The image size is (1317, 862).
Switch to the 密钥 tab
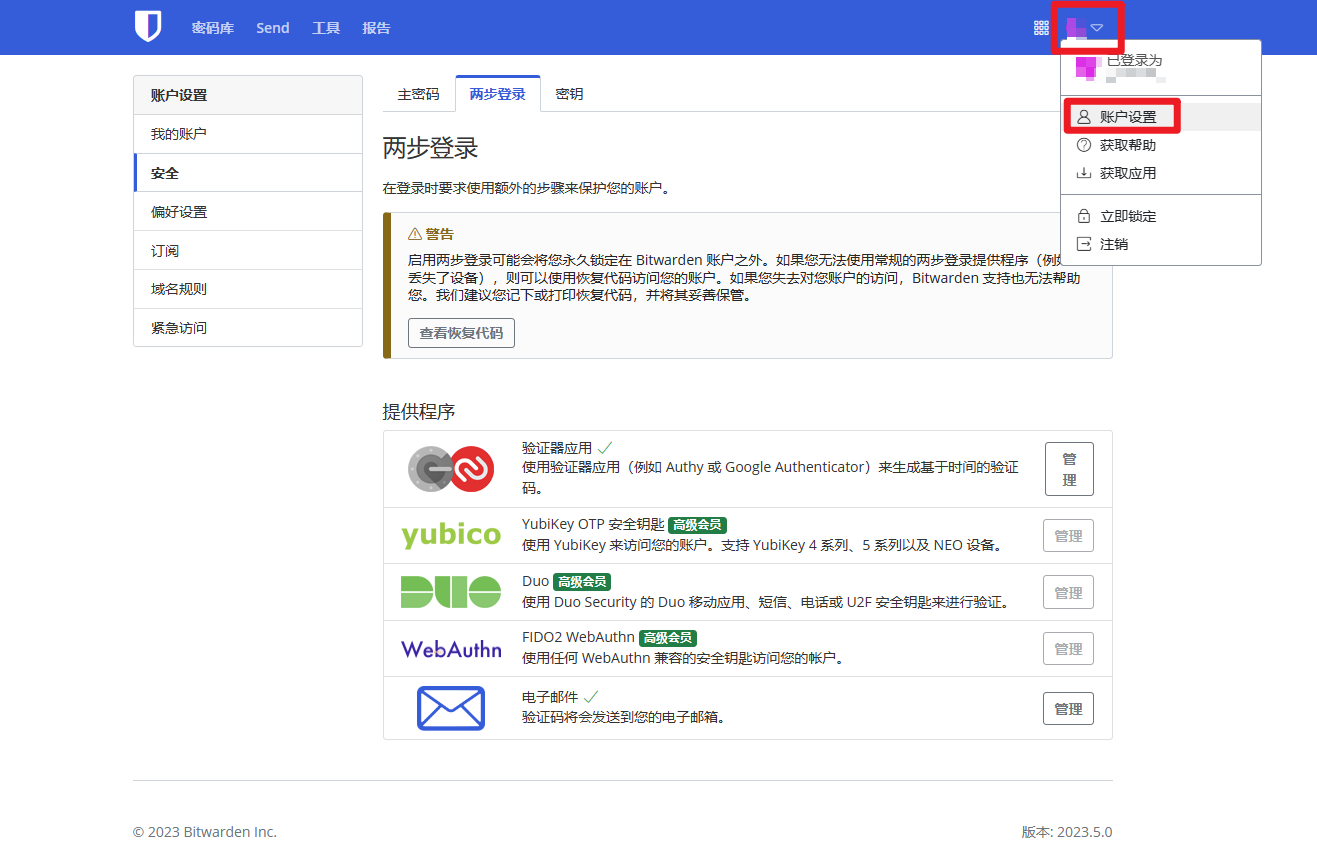[x=569, y=94]
